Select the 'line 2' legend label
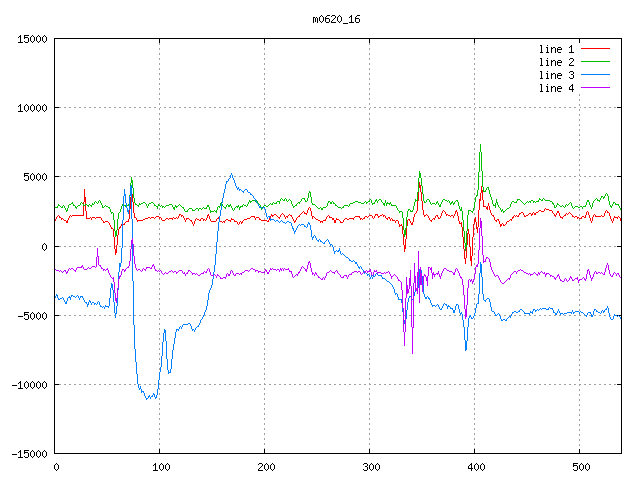Image resolution: width=640 pixels, height=480 pixels. click(556, 62)
